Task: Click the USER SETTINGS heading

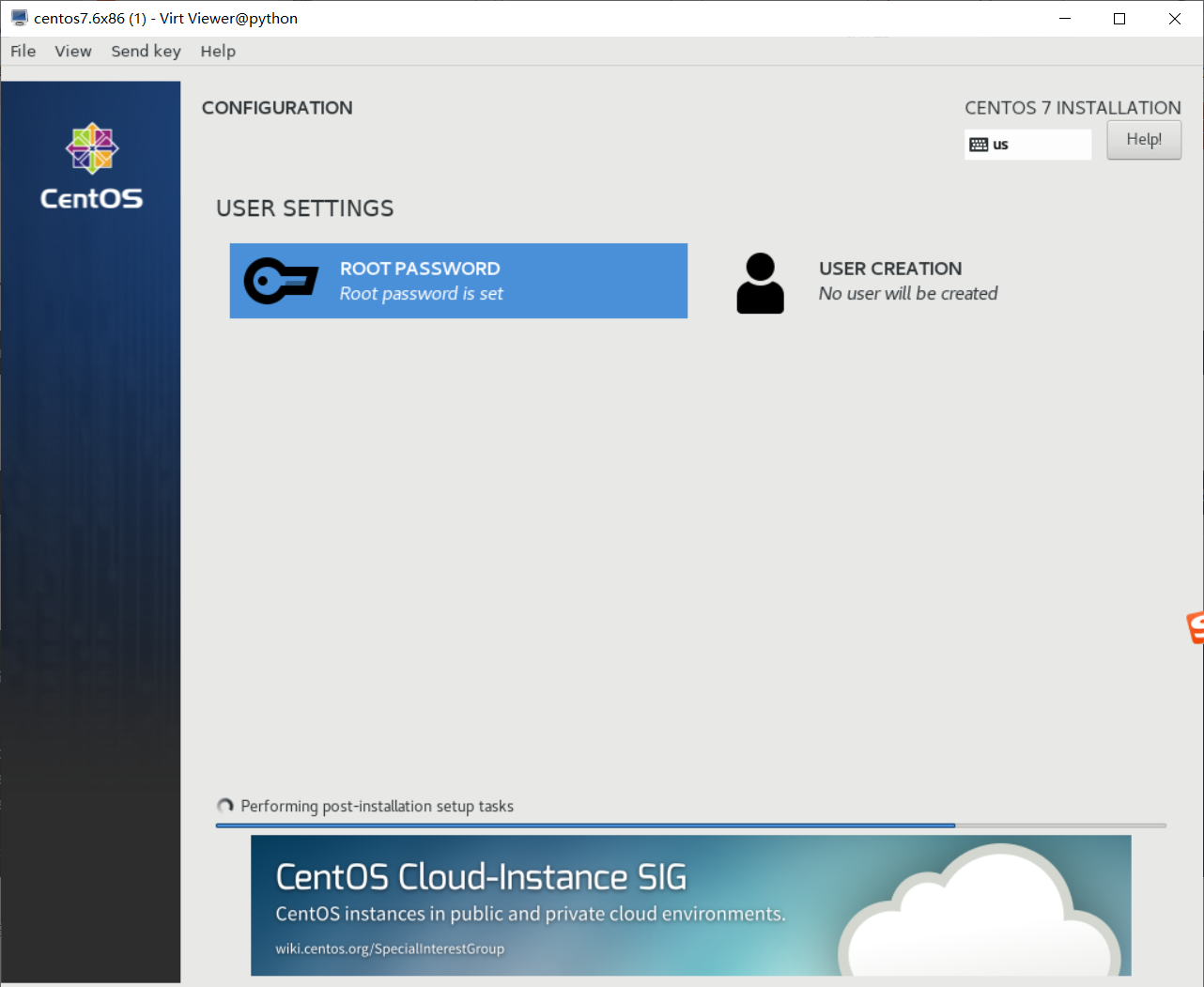Action: point(305,208)
